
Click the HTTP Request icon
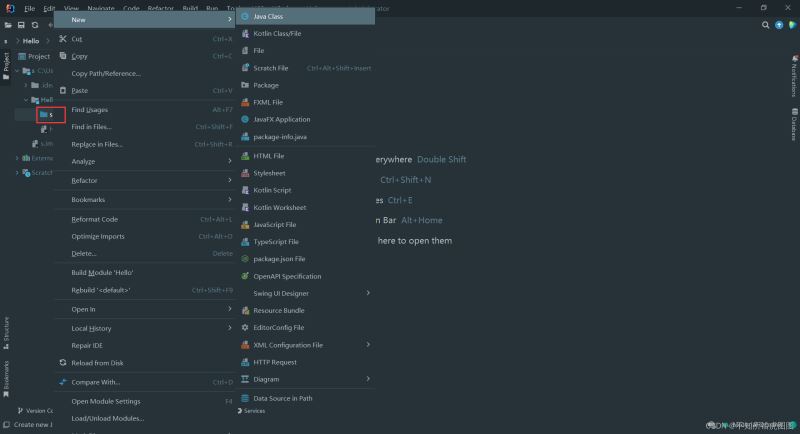click(245, 362)
